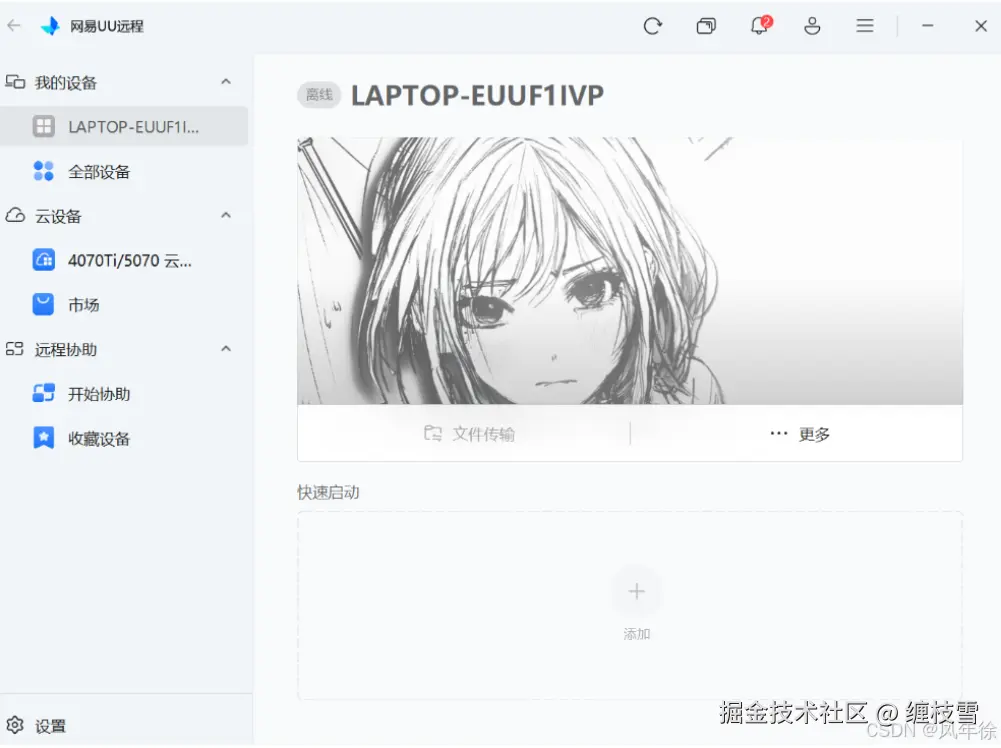Viewport: 1001px width, 748px height.
Task: Collapse the 我的设备 section
Action: click(x=225, y=82)
